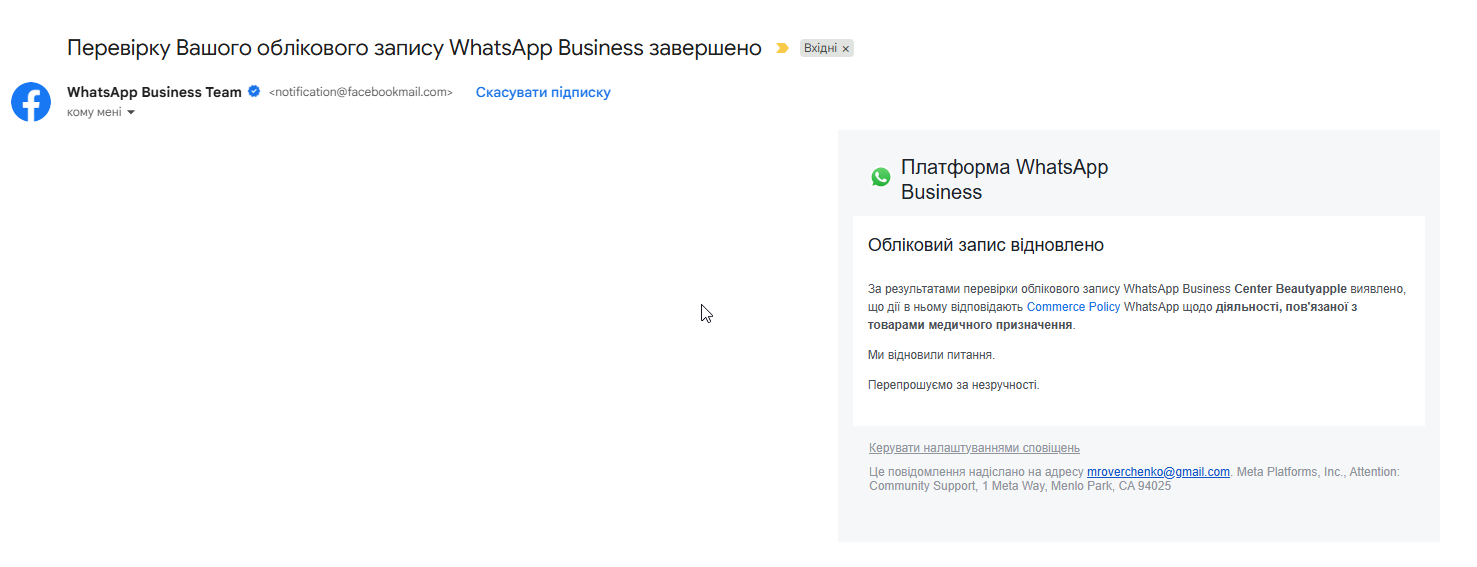Image resolution: width=1477 pixels, height=567 pixels.
Task: Click sender address notification@facebookmail.com
Action: [x=361, y=92]
